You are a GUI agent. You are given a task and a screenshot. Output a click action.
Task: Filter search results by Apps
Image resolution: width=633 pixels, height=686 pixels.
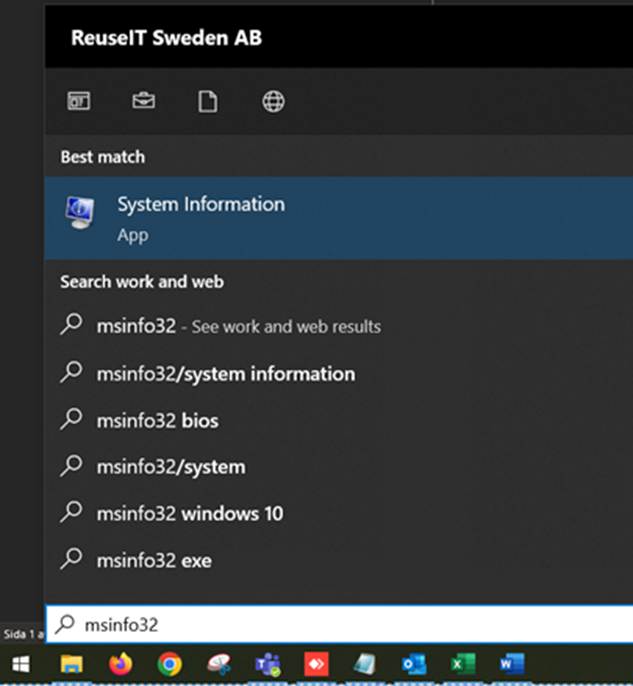(79, 101)
